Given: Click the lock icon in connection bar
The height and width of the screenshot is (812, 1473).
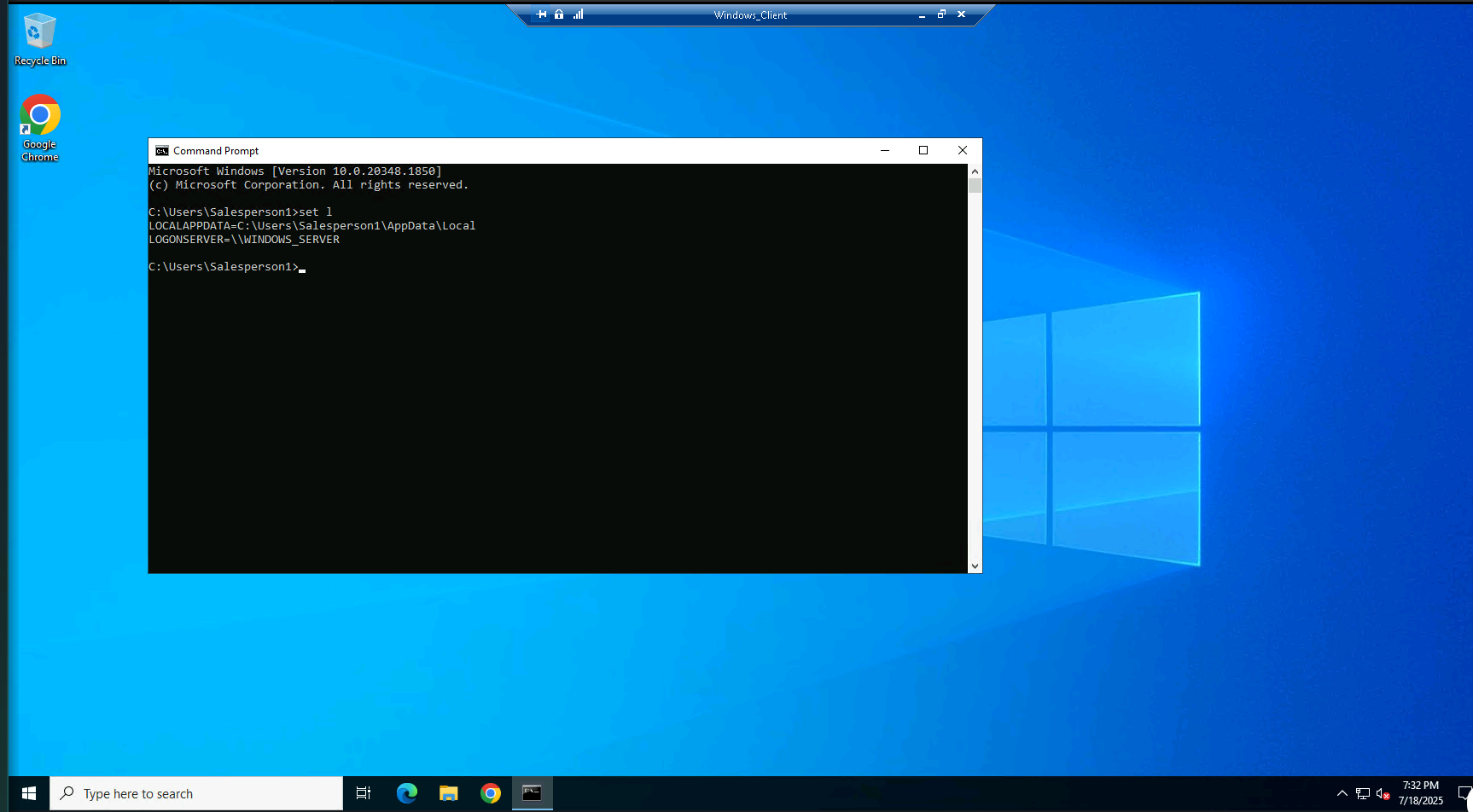Looking at the screenshot, I should (x=559, y=14).
